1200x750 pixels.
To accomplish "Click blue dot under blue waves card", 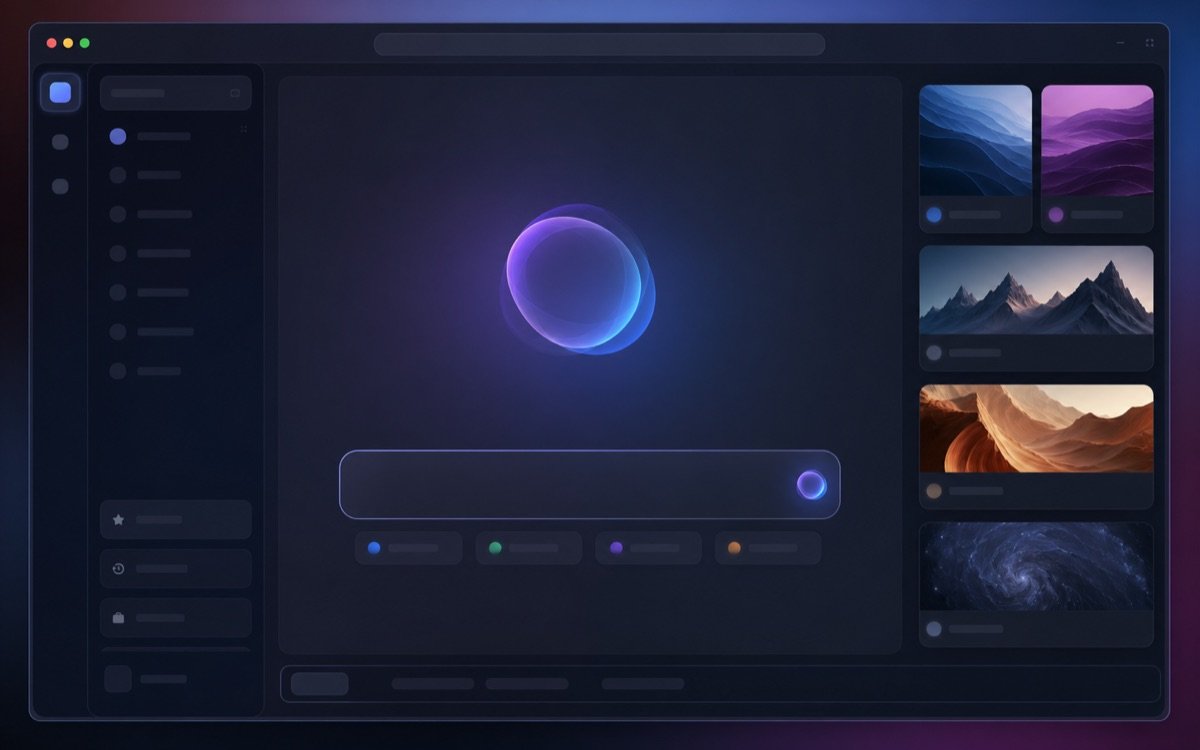I will coord(934,214).
